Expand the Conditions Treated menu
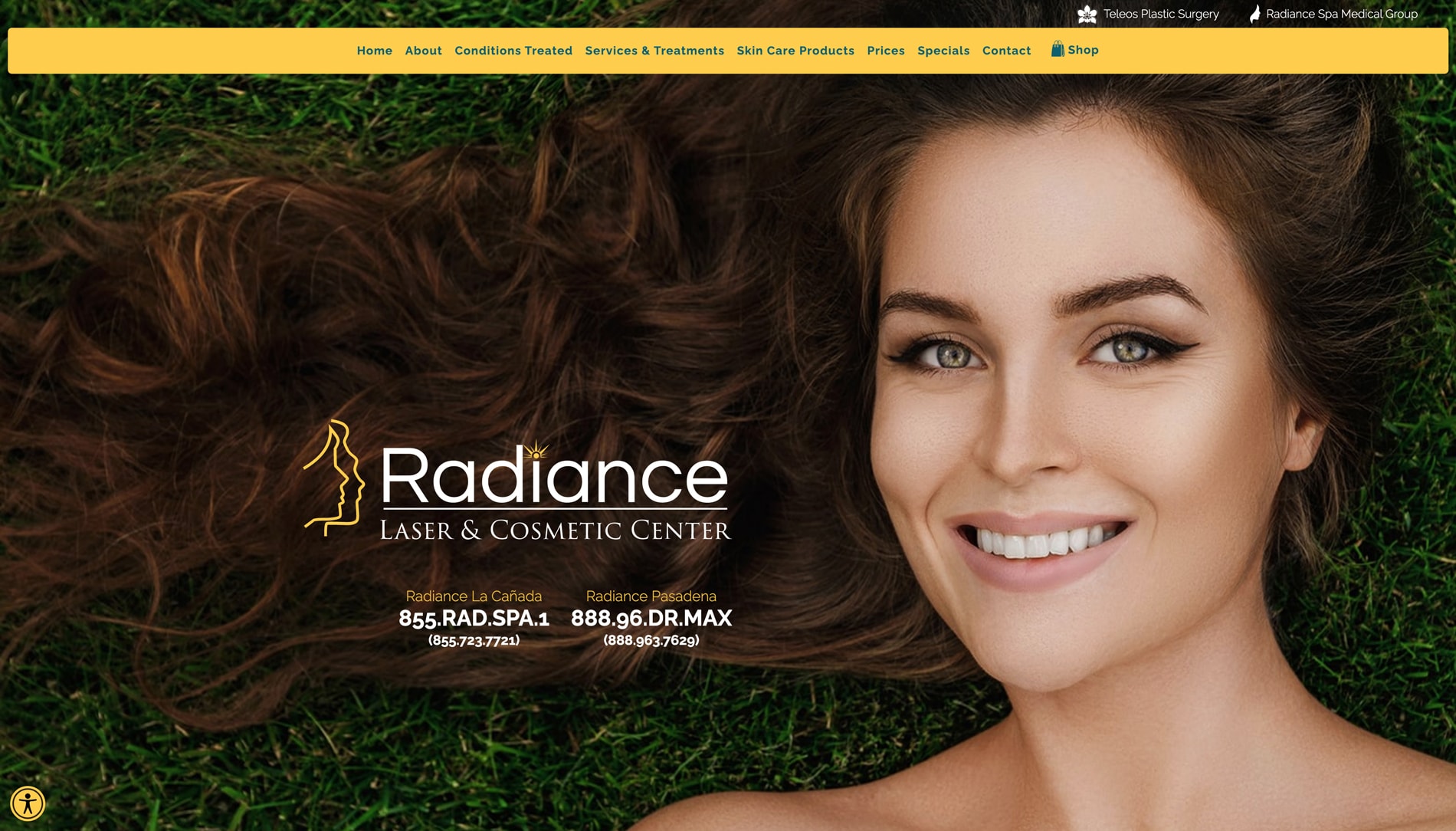Screen dimensions: 1456x831 (x=513, y=51)
